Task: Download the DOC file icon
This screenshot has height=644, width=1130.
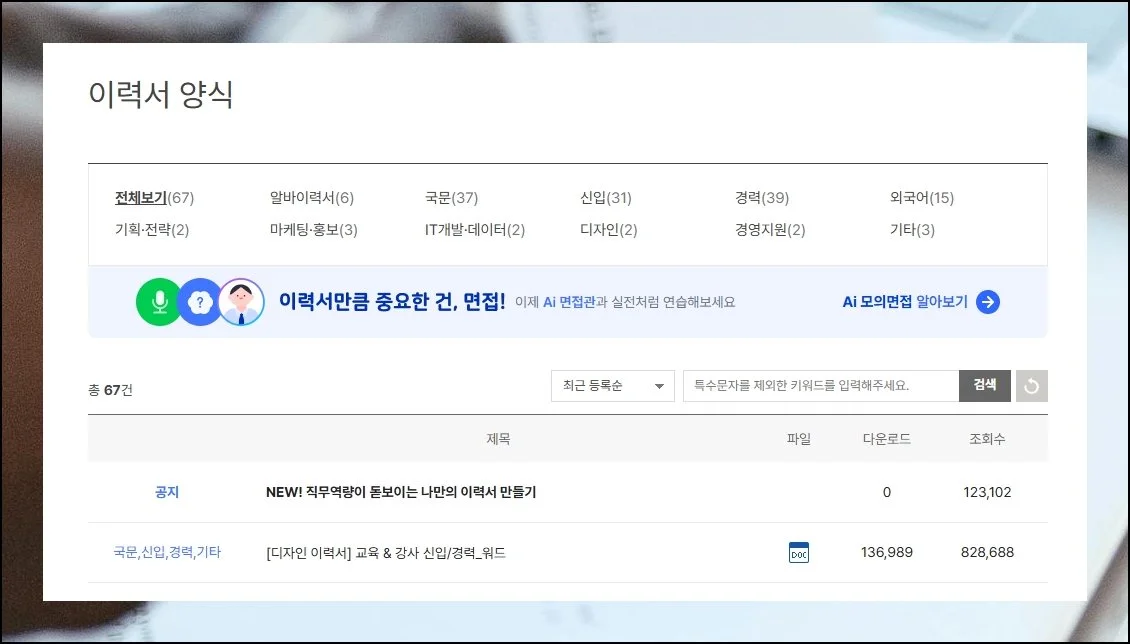Action: point(798,553)
